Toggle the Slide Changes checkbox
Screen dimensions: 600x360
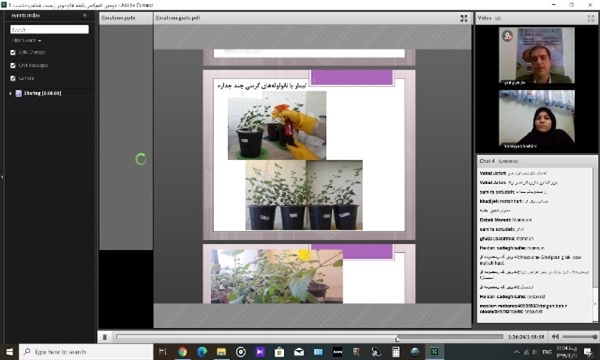click(13, 52)
